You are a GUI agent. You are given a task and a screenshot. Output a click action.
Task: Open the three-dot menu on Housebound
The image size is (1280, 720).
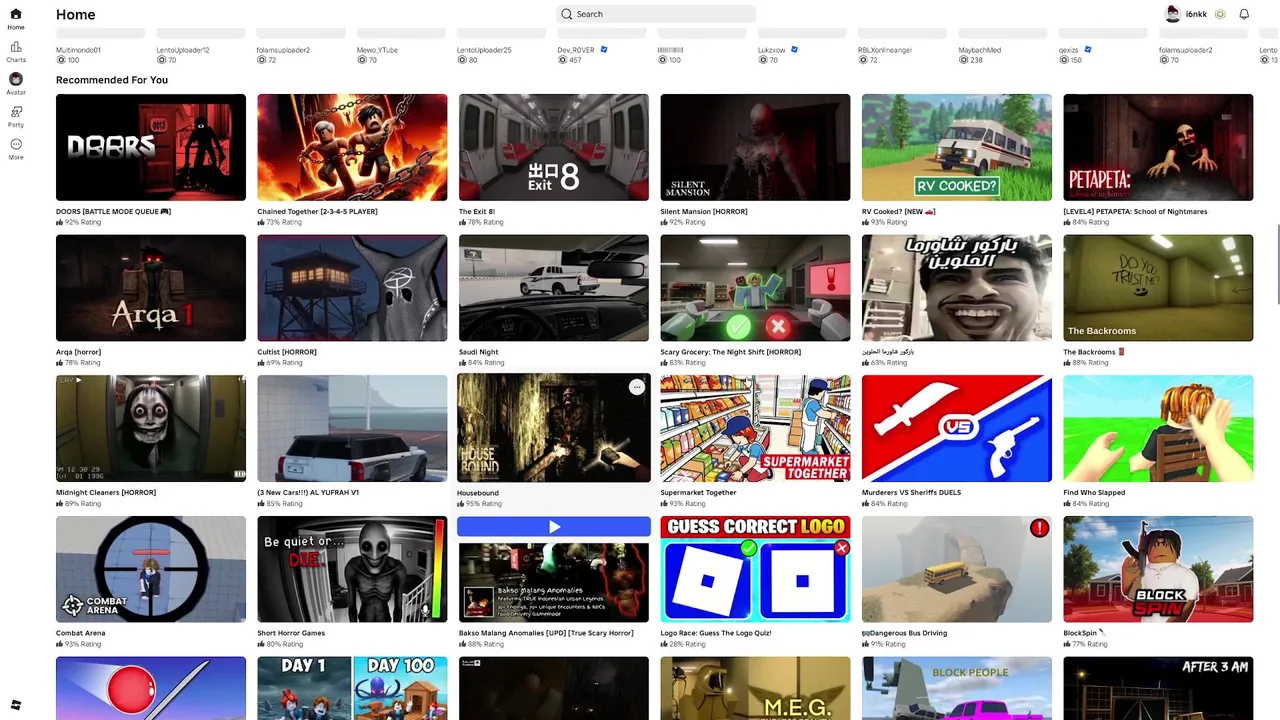click(x=637, y=387)
